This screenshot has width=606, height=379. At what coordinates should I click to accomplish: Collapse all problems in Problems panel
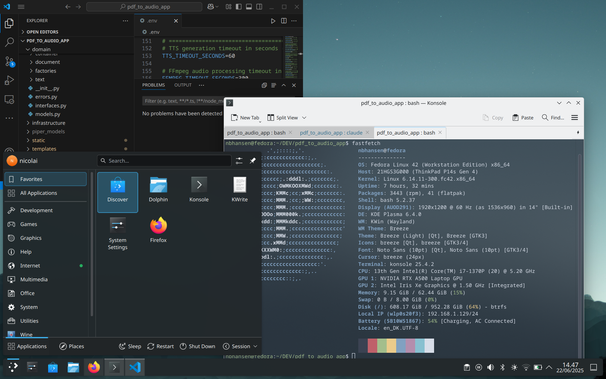(264, 85)
